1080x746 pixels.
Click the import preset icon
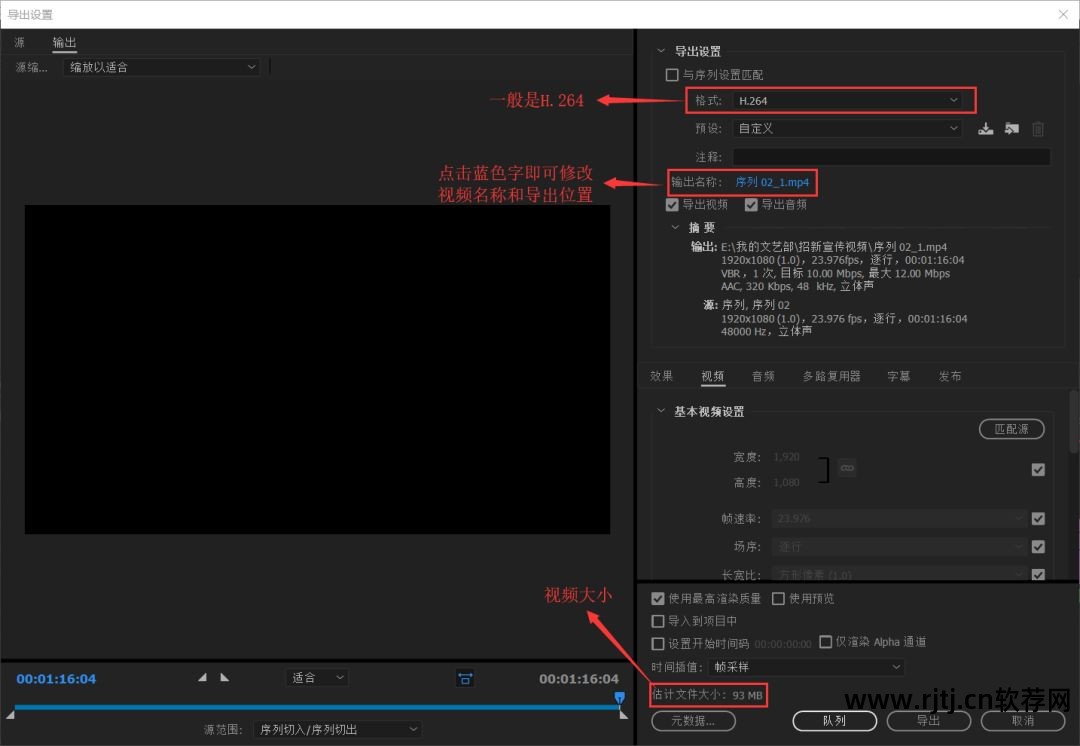[x=1011, y=129]
